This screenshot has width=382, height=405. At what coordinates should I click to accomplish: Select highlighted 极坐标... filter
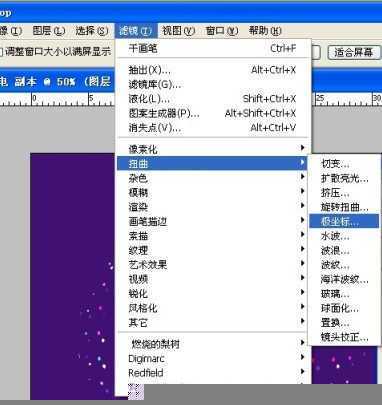pyautogui.click(x=344, y=221)
